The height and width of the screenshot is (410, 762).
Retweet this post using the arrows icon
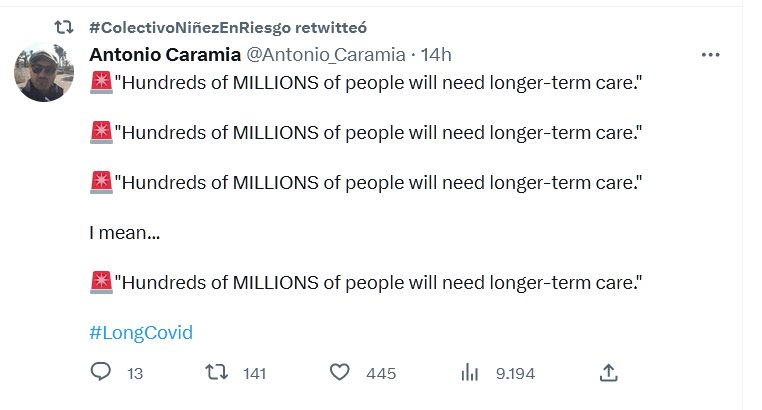coord(215,373)
